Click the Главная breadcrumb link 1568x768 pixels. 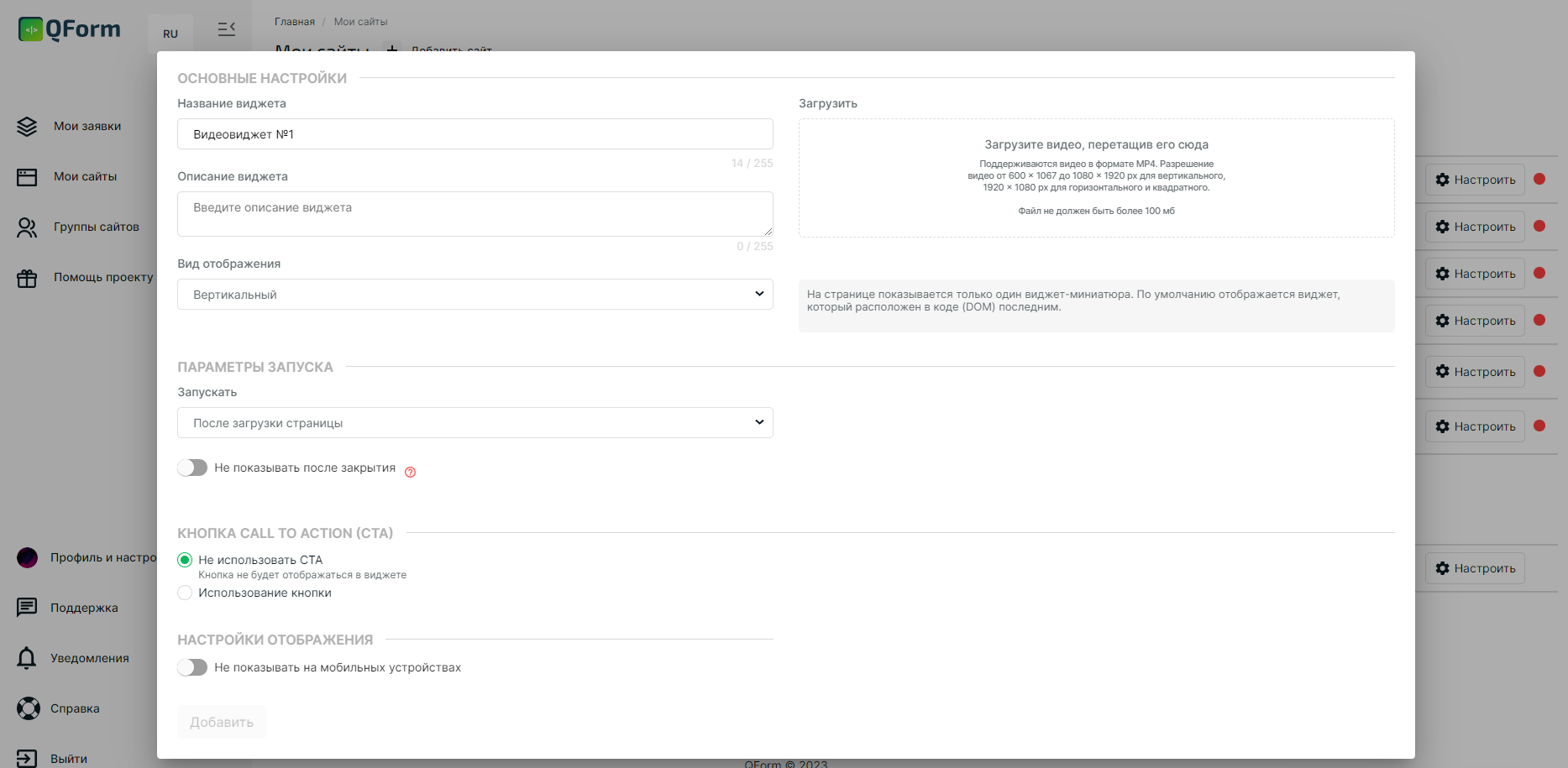(295, 22)
